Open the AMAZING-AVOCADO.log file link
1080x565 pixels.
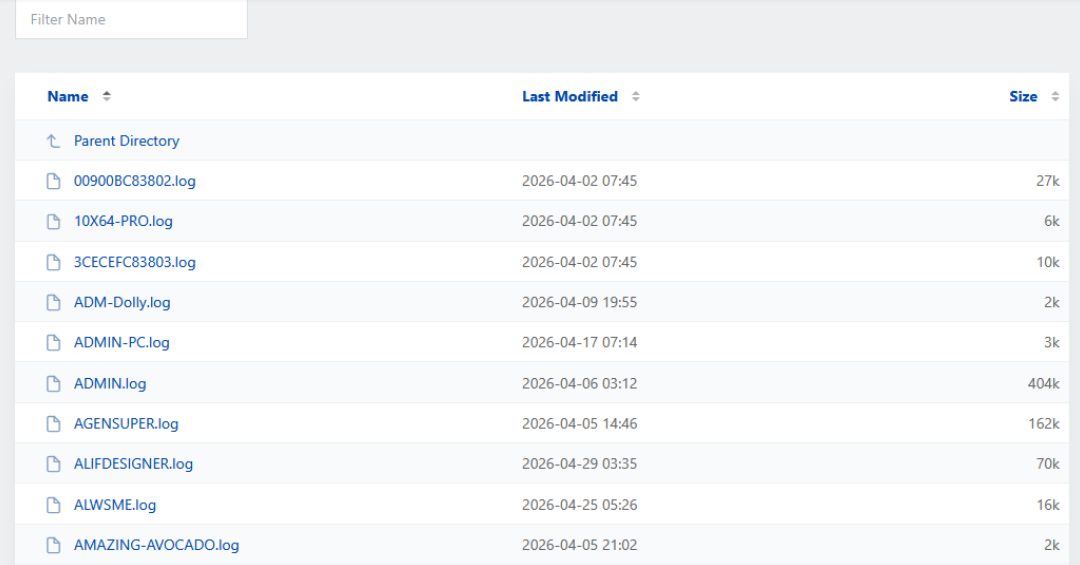pos(156,545)
